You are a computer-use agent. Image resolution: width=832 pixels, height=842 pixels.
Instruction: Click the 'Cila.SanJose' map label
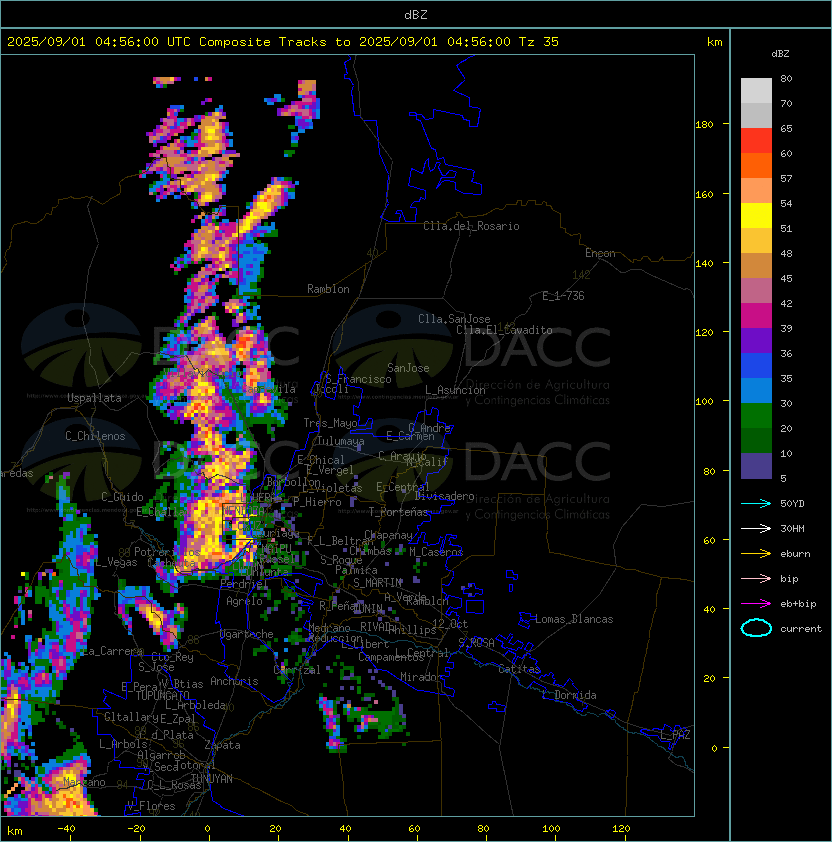click(454, 319)
